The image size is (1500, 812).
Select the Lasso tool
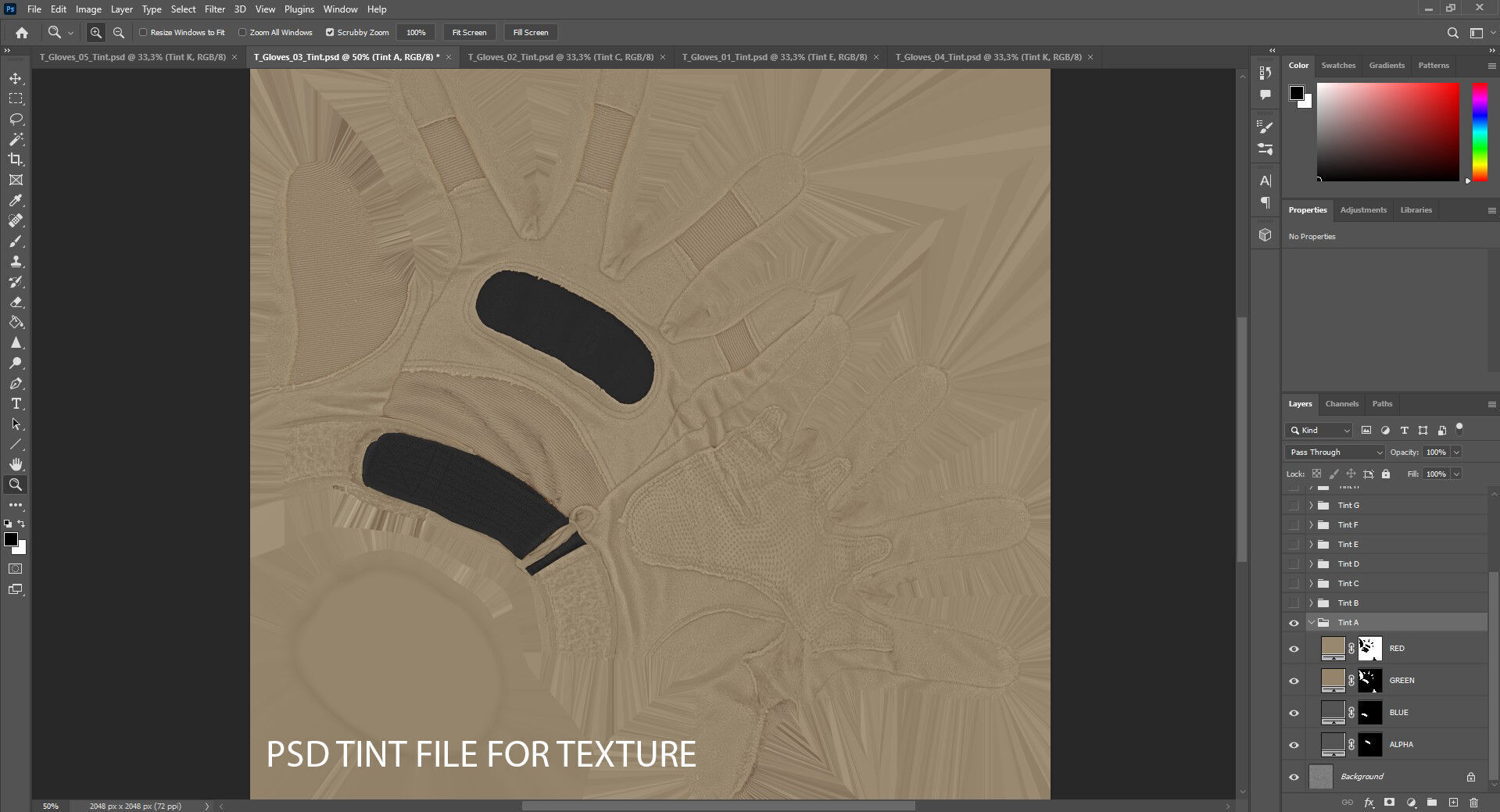pos(16,119)
